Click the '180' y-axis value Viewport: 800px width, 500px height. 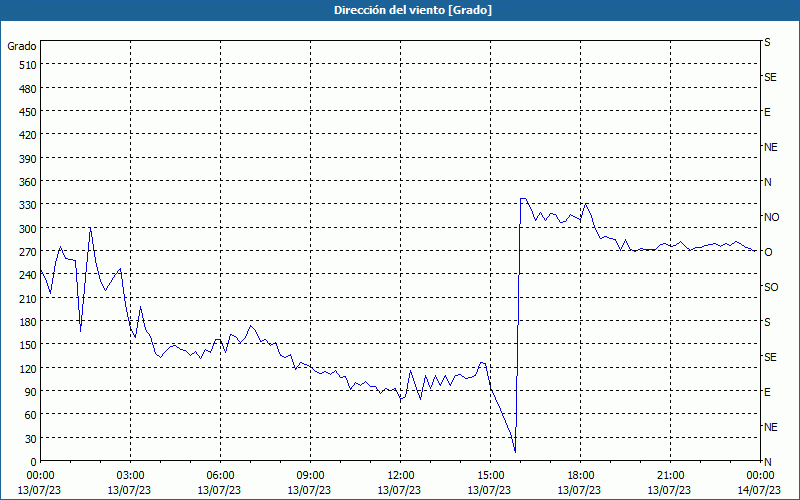point(28,322)
